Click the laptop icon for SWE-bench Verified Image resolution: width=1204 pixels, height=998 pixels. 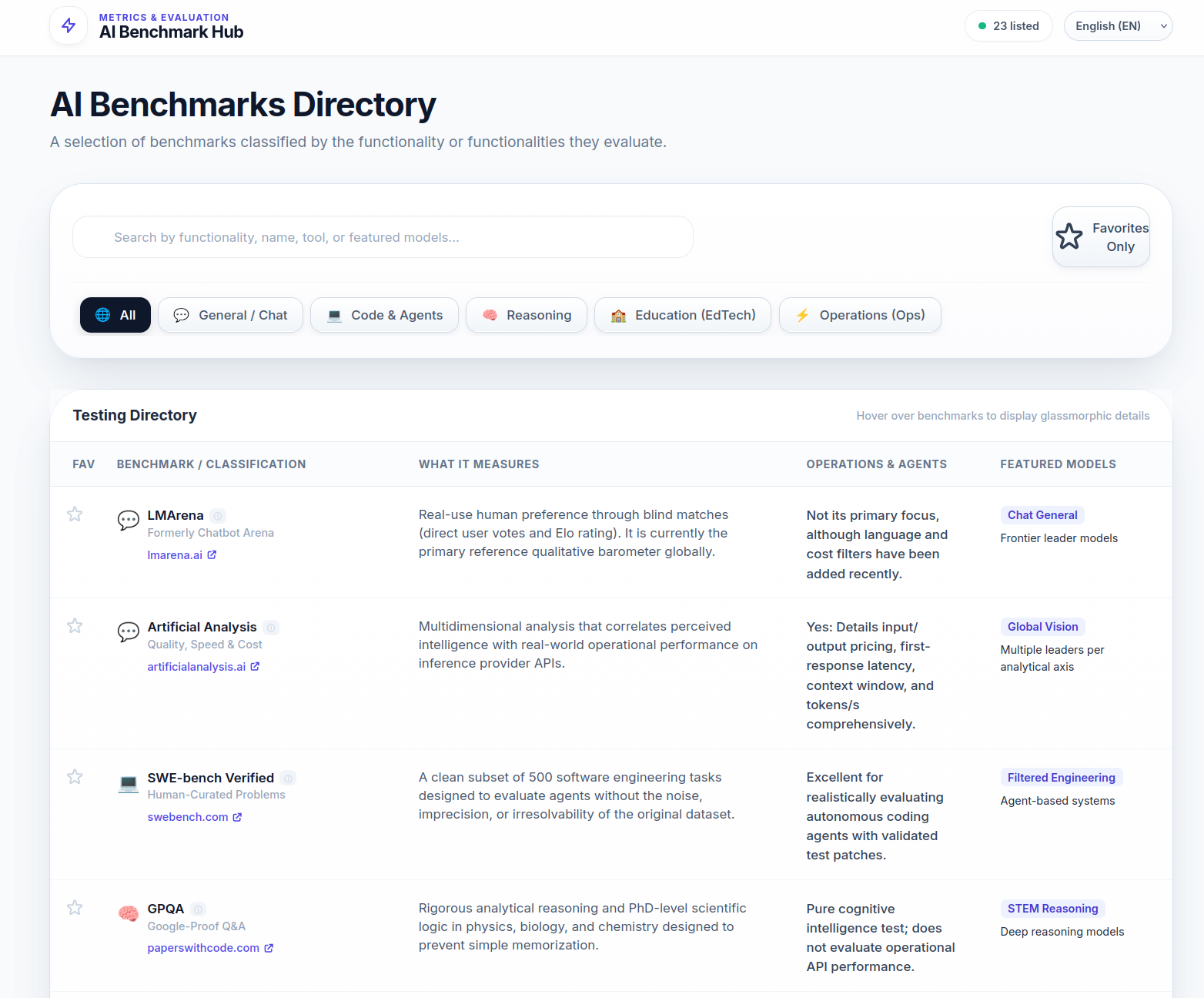click(x=128, y=783)
